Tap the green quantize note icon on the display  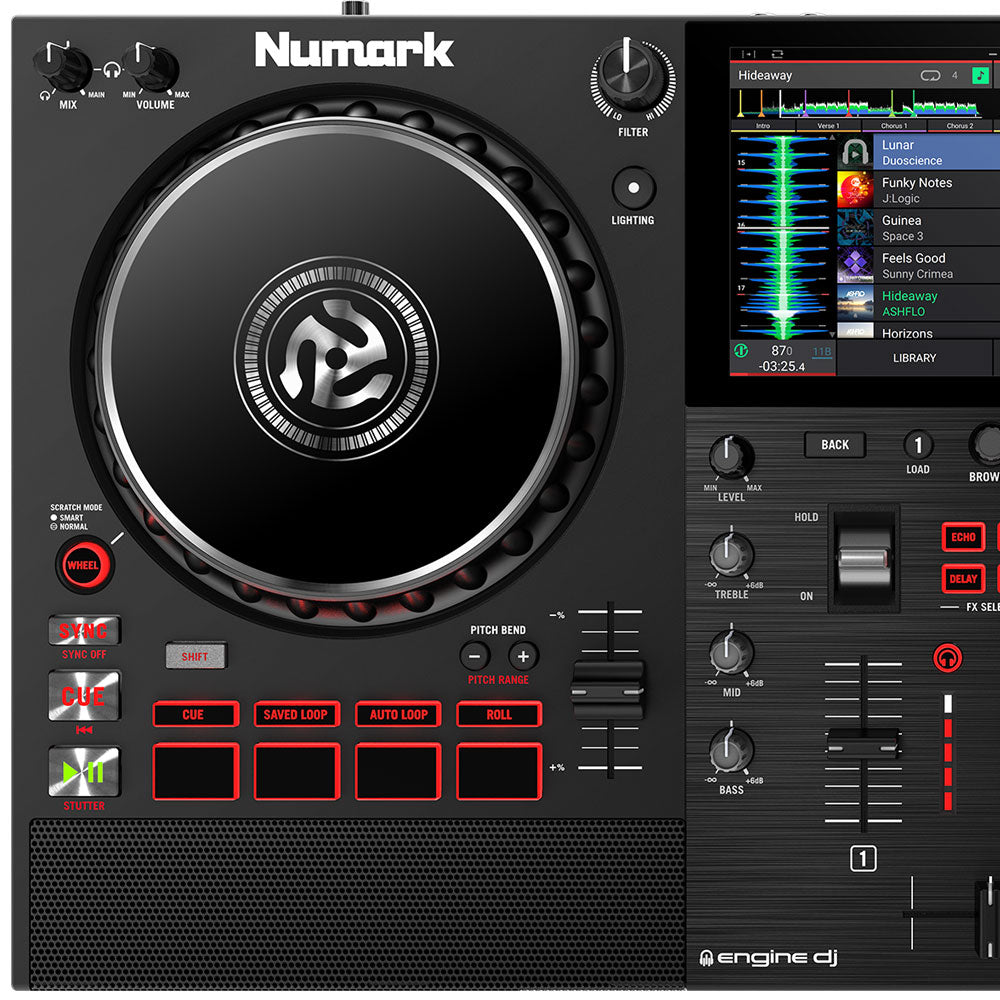pyautogui.click(x=980, y=75)
